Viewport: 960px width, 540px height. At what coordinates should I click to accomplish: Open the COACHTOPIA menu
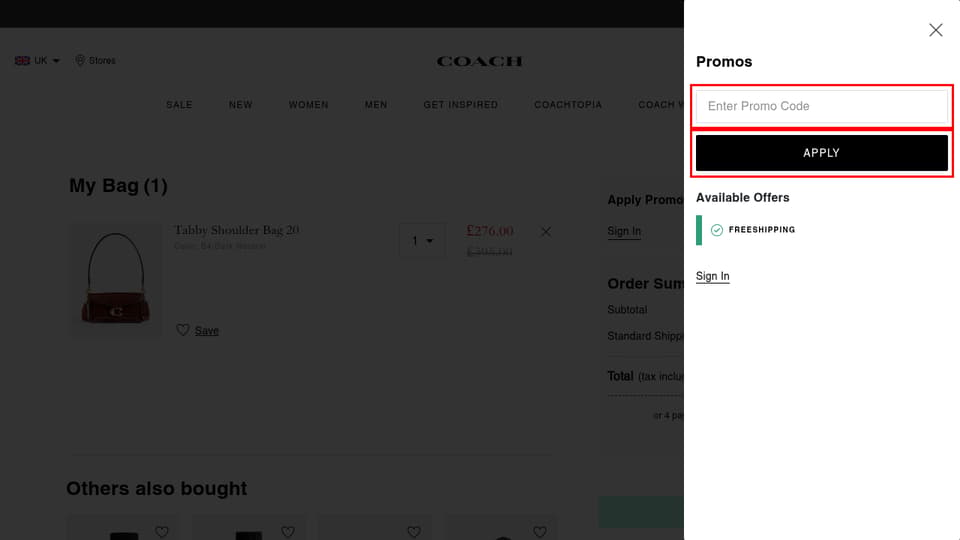(x=568, y=105)
